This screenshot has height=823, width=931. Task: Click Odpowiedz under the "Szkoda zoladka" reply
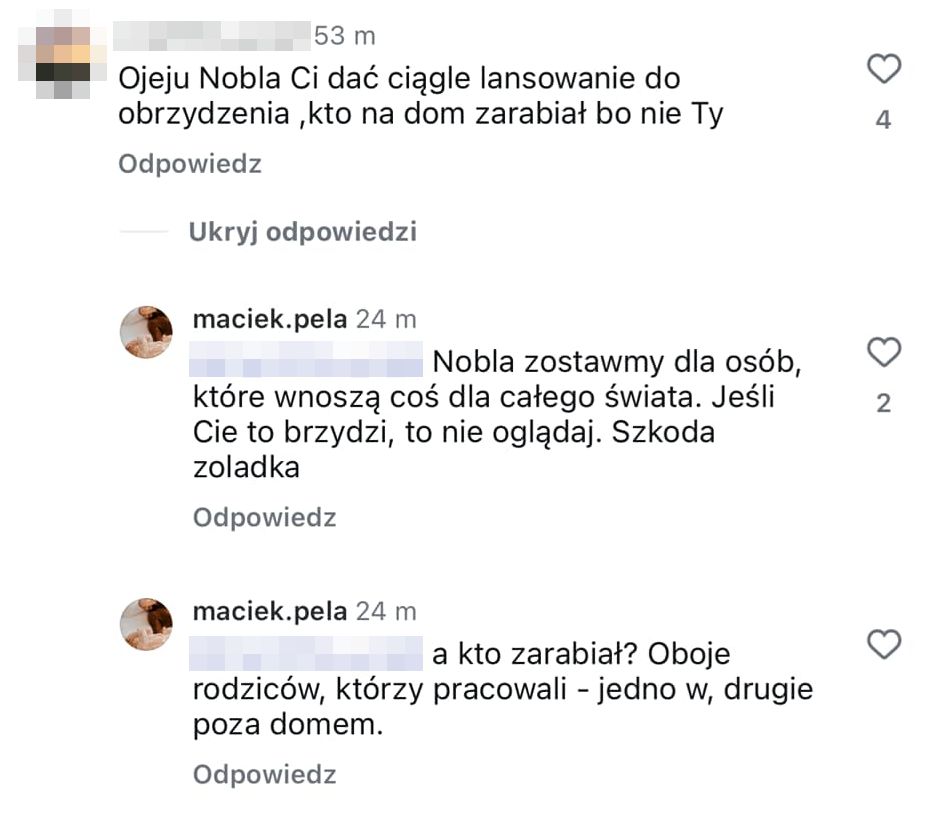pyautogui.click(x=264, y=518)
